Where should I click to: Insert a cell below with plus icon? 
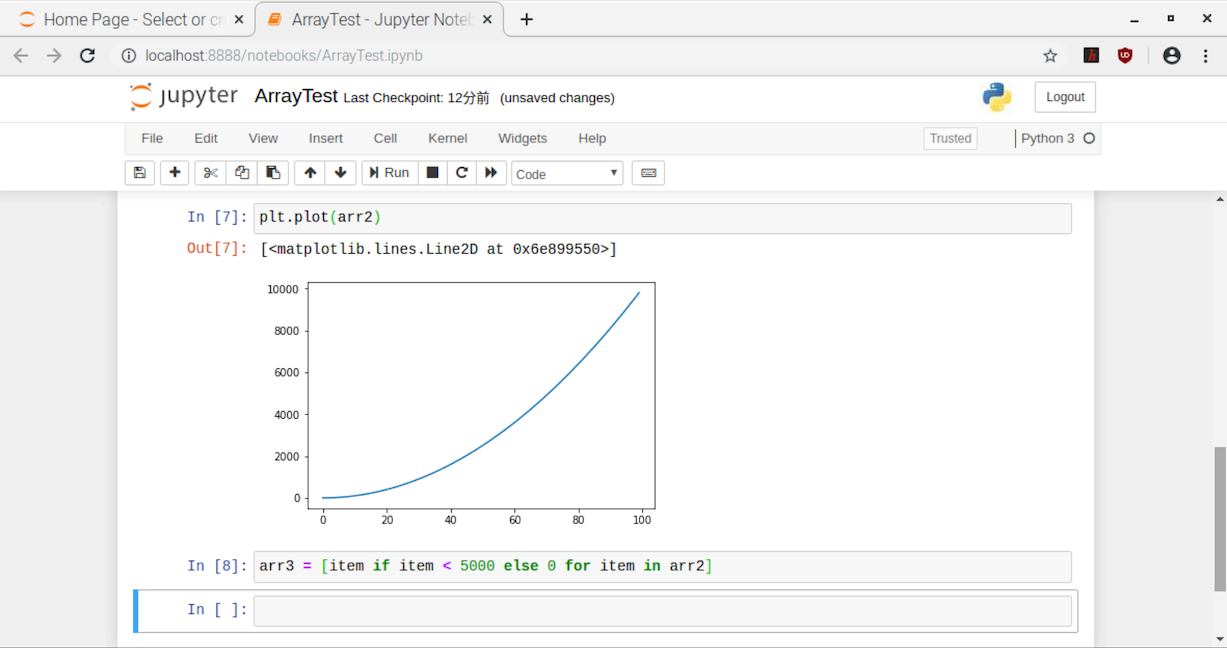(x=175, y=173)
